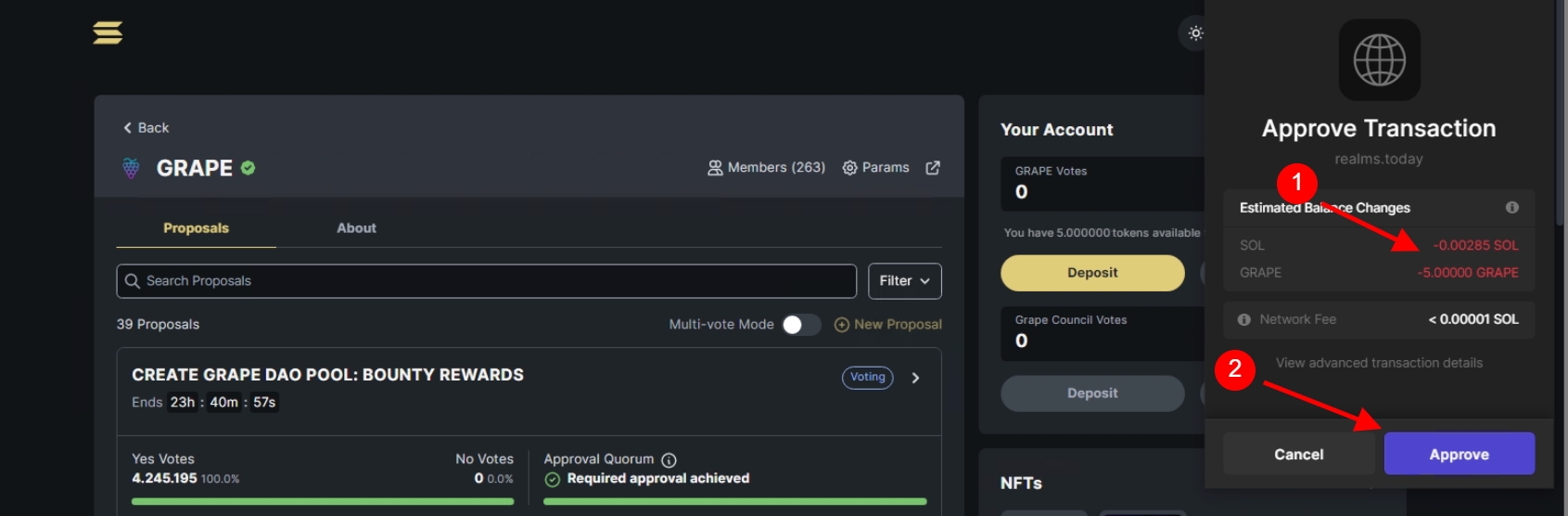Toggle the light theme sun icon

pos(1195,33)
